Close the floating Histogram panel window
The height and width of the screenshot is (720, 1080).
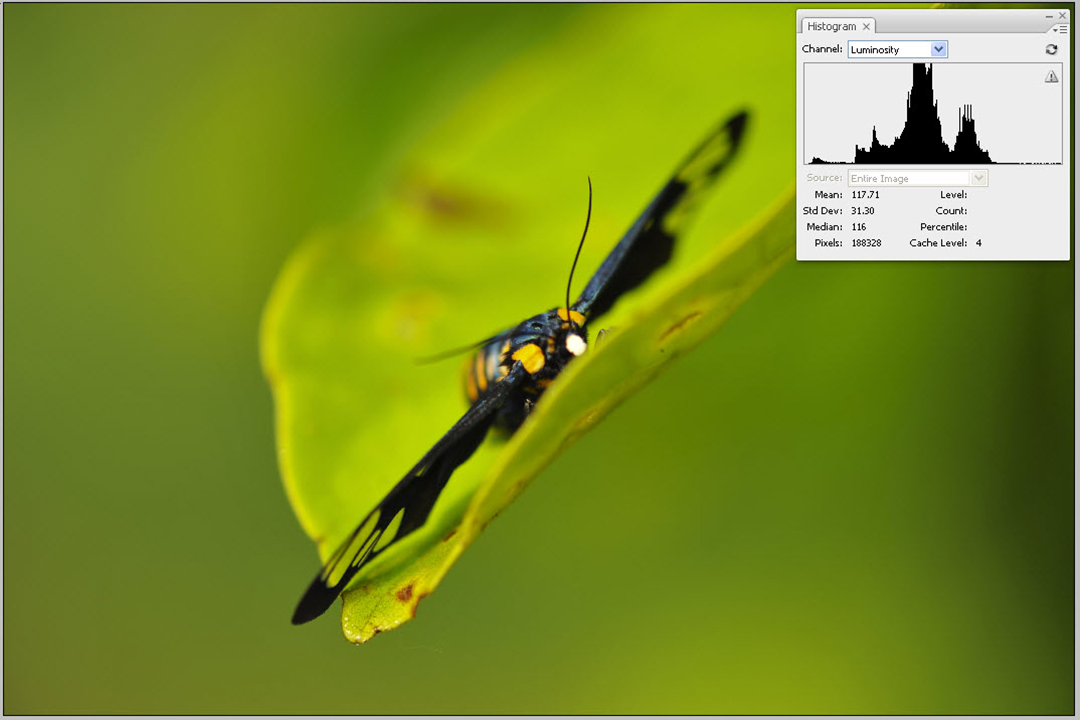1062,15
